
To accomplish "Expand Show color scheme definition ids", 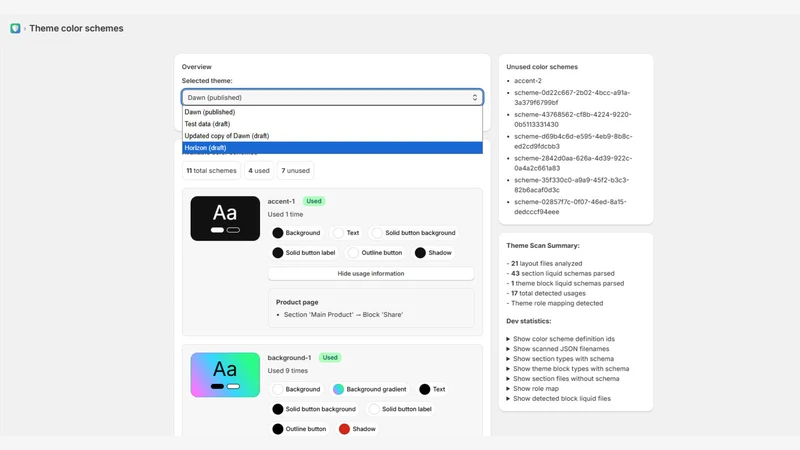I will (560, 339).
